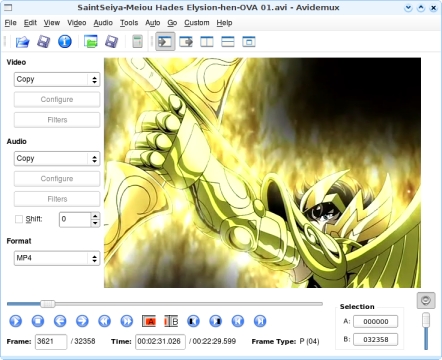This screenshot has height=360, width=442.
Task: Open the View menu
Action: (52, 23)
